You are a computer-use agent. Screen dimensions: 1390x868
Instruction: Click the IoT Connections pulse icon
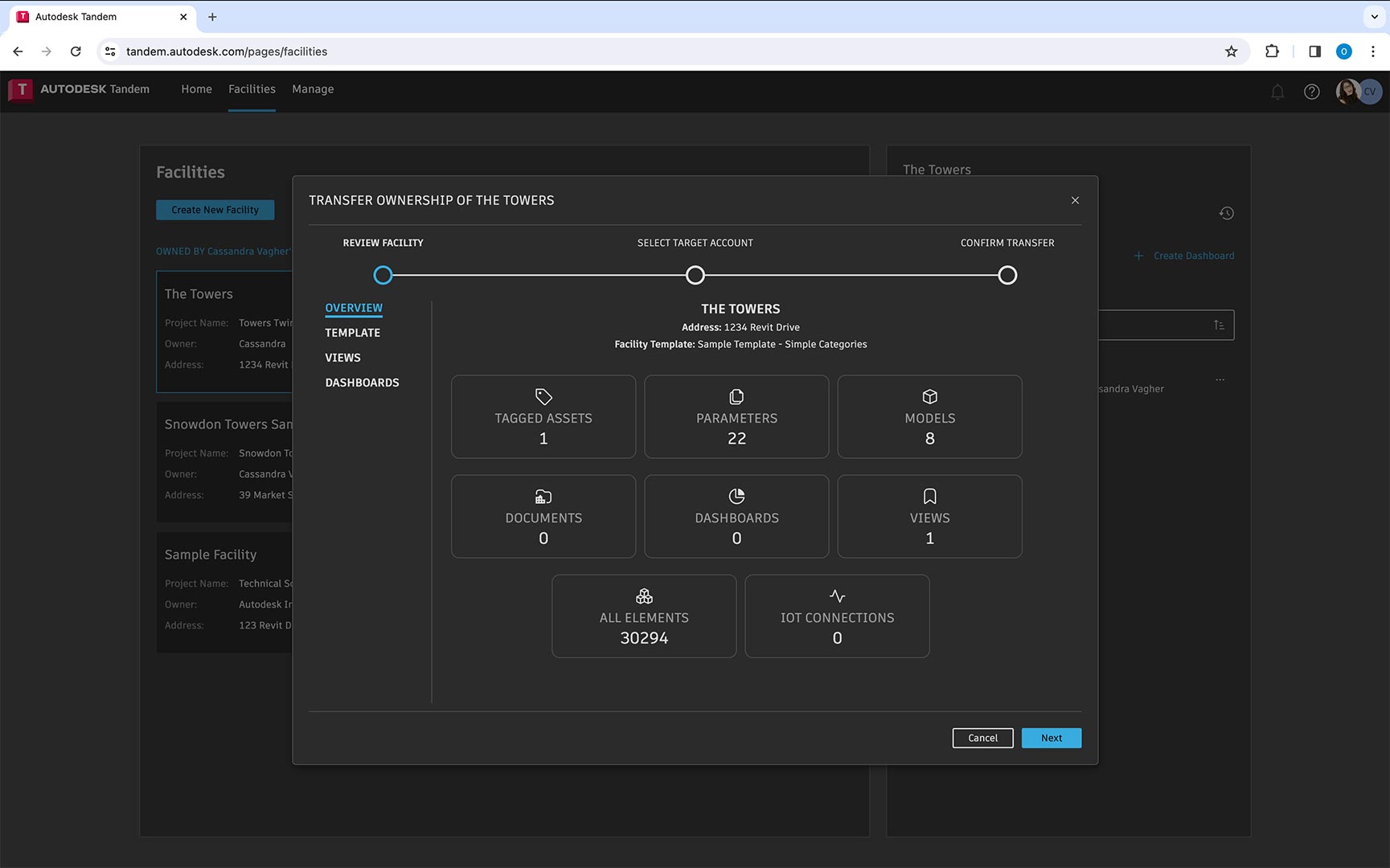click(837, 596)
